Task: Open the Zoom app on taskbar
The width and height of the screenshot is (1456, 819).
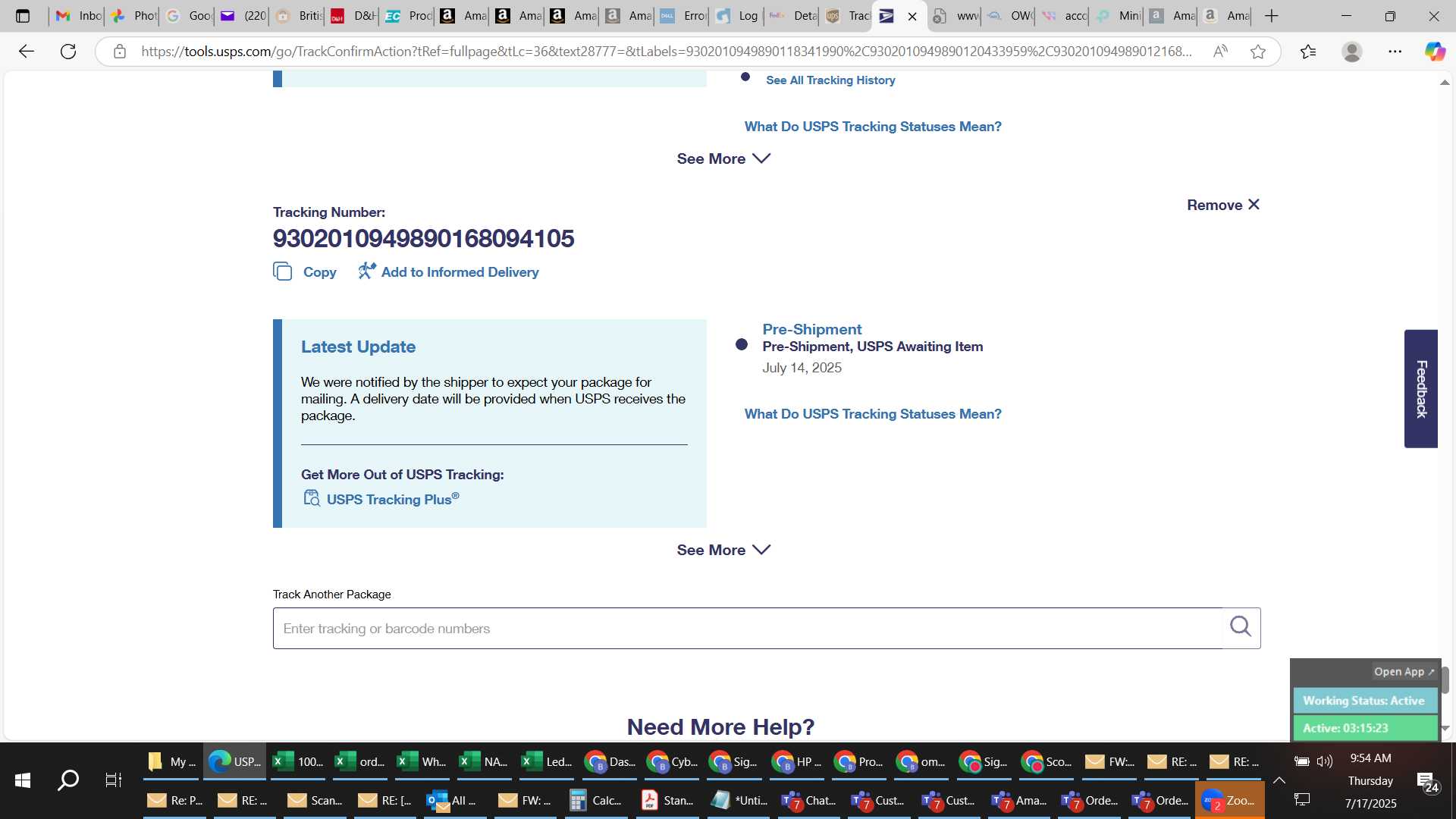Action: [x=1229, y=800]
